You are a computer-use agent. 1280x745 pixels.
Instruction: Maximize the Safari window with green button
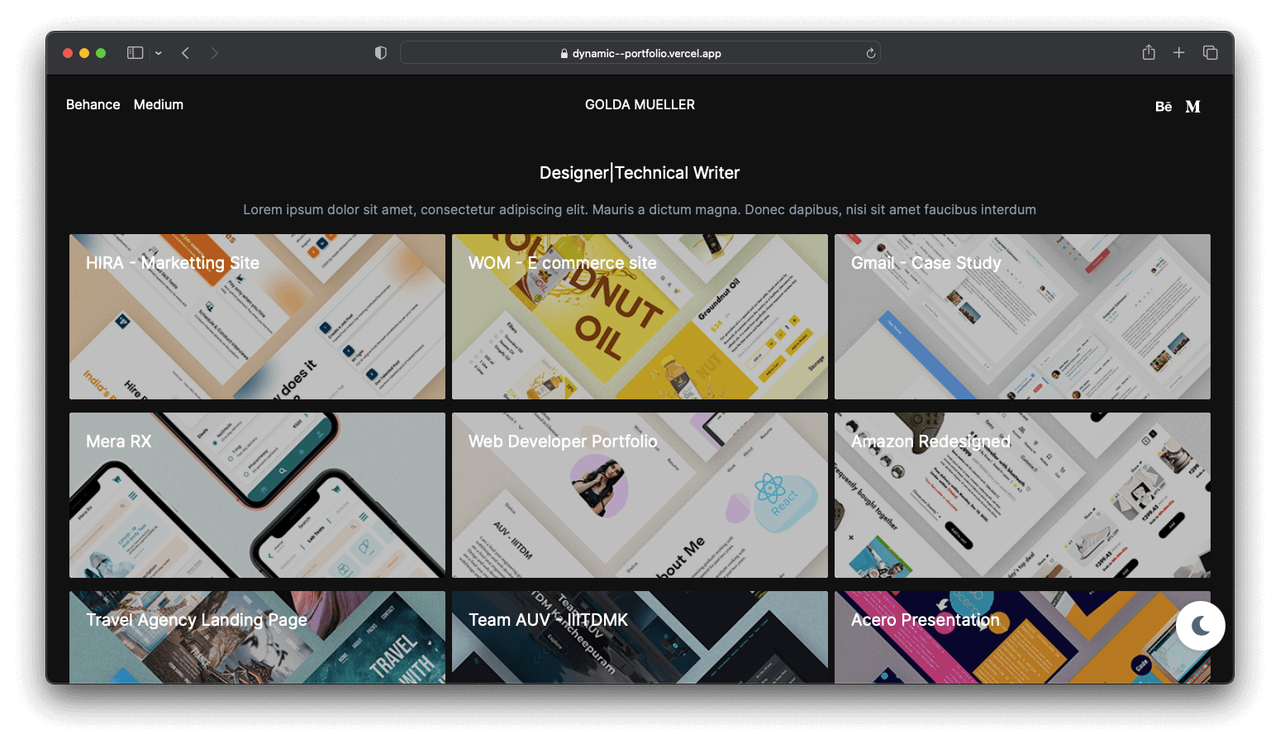click(x=101, y=53)
